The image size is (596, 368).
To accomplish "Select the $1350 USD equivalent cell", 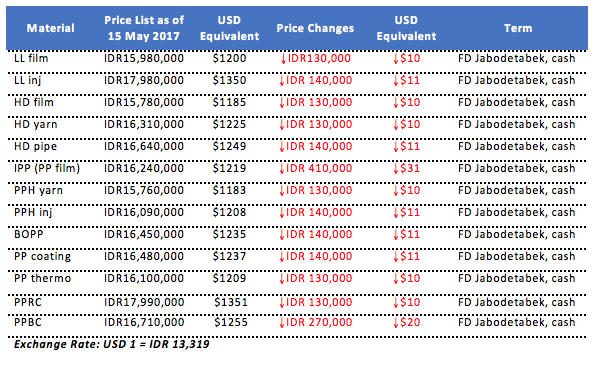I will pyautogui.click(x=229, y=80).
